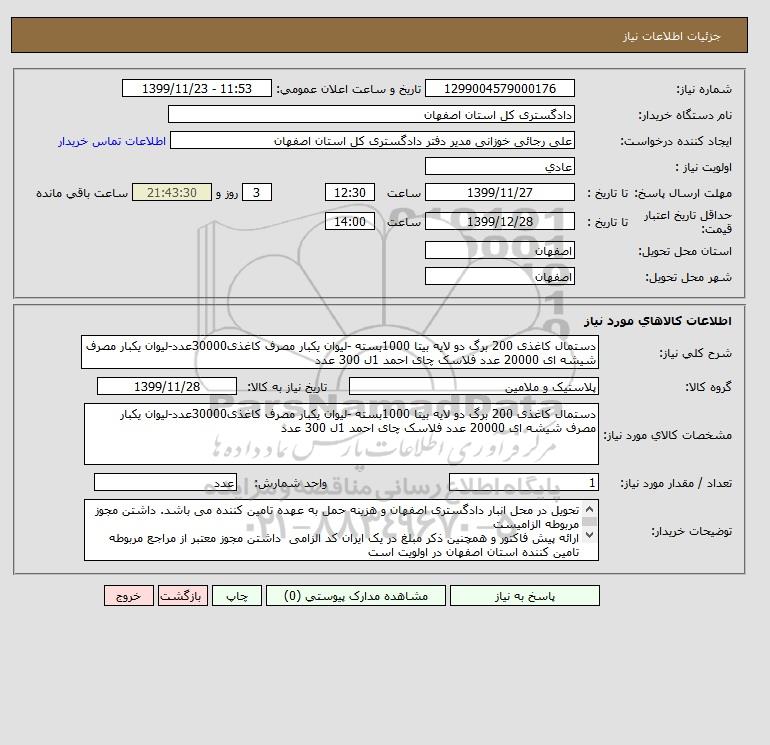Click the بازگشت back button

183,596
